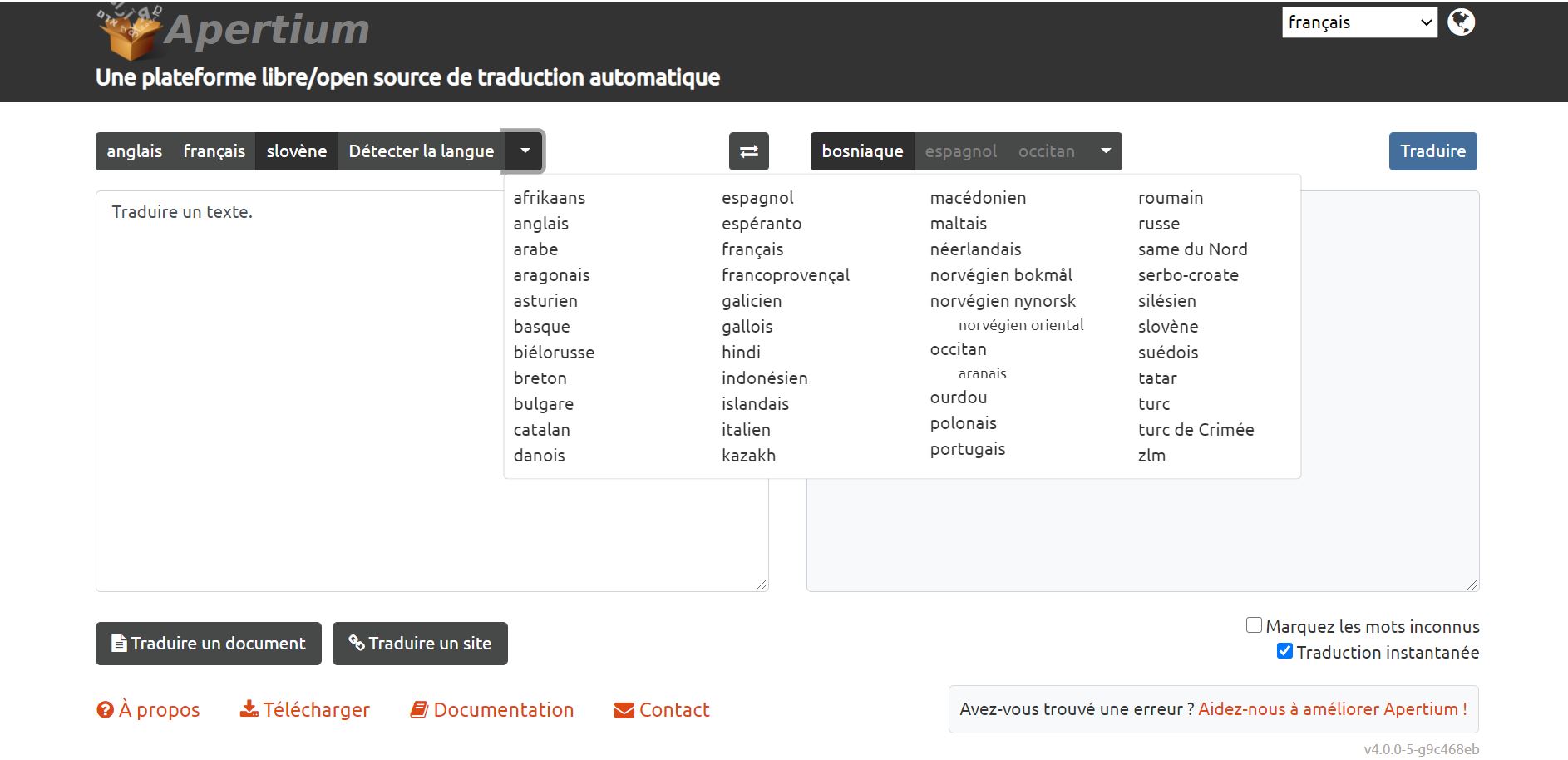Collapse the source language list caret
The image size is (1568, 760).
point(525,151)
